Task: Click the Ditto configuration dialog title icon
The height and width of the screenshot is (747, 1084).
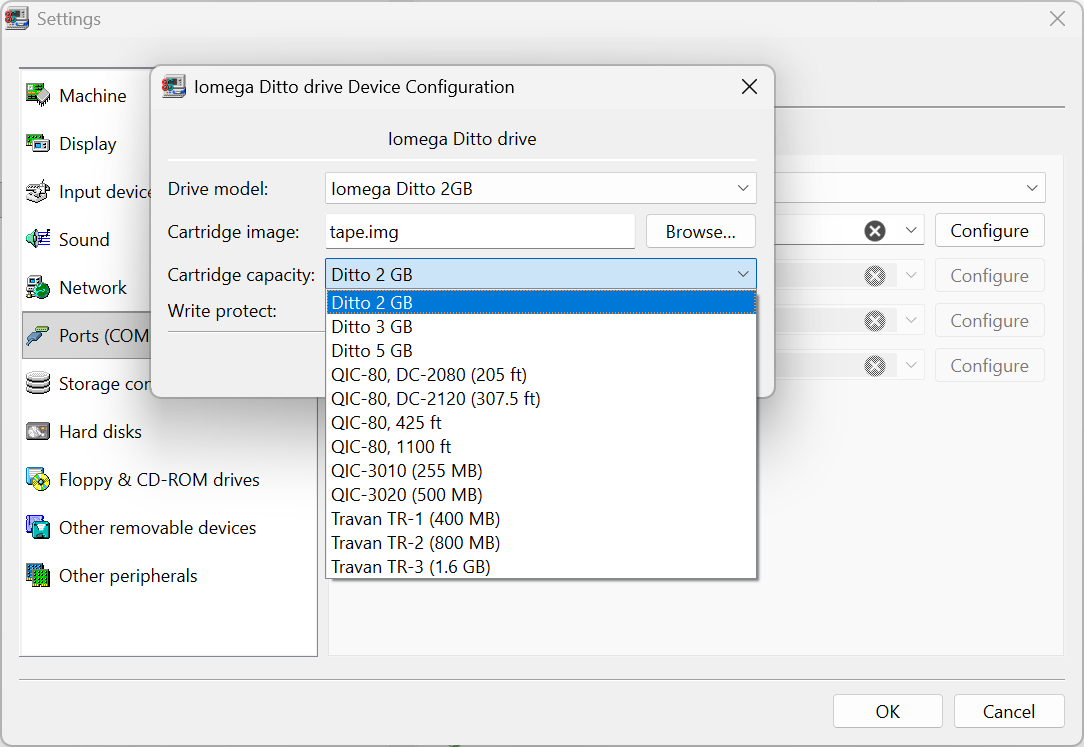Action: [174, 86]
